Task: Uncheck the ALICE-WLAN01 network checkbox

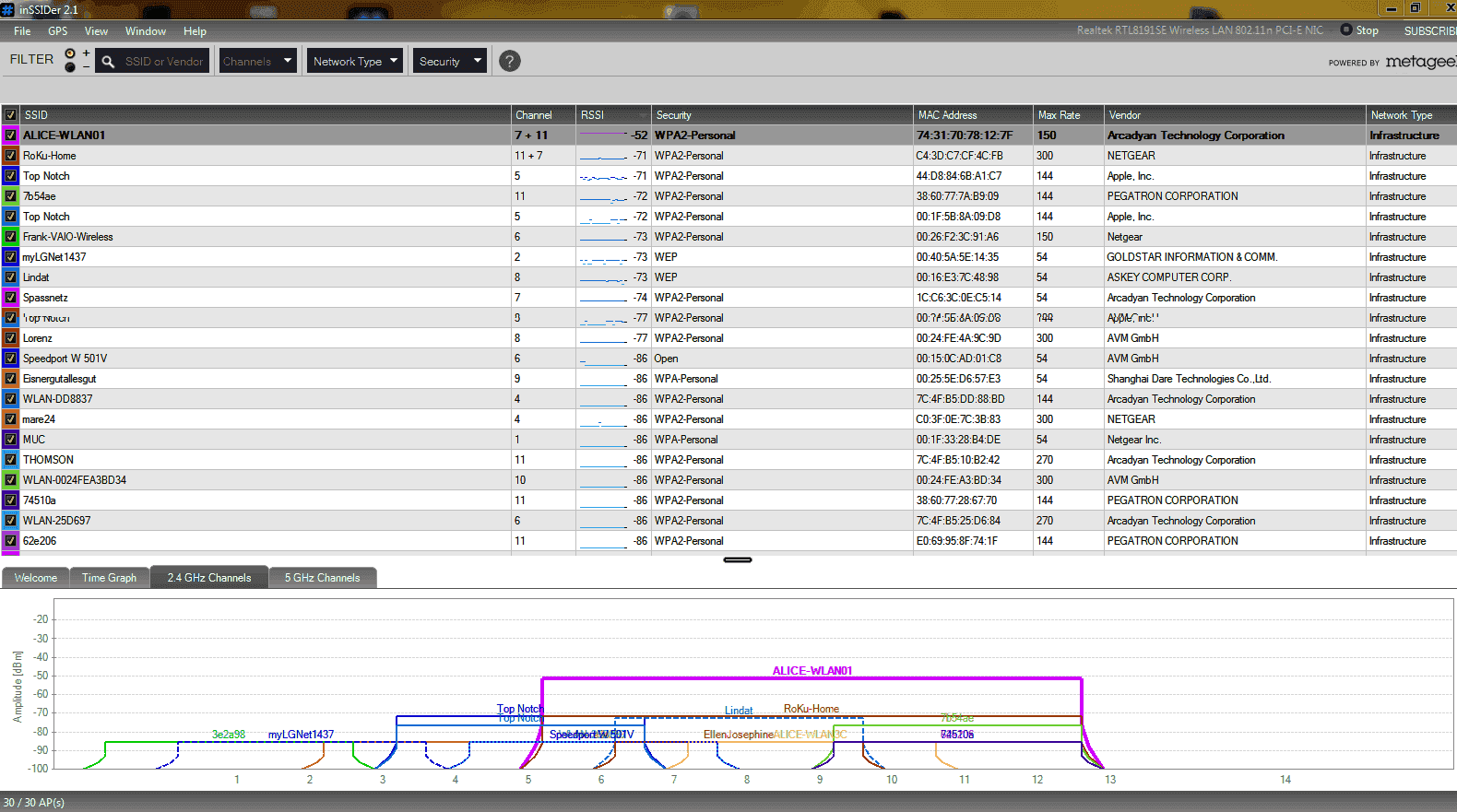Action: pyautogui.click(x=11, y=135)
